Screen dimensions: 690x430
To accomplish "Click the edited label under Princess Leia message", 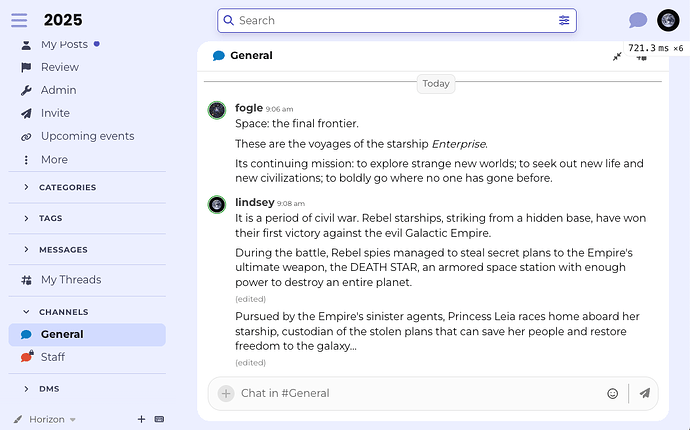I will pos(250,363).
